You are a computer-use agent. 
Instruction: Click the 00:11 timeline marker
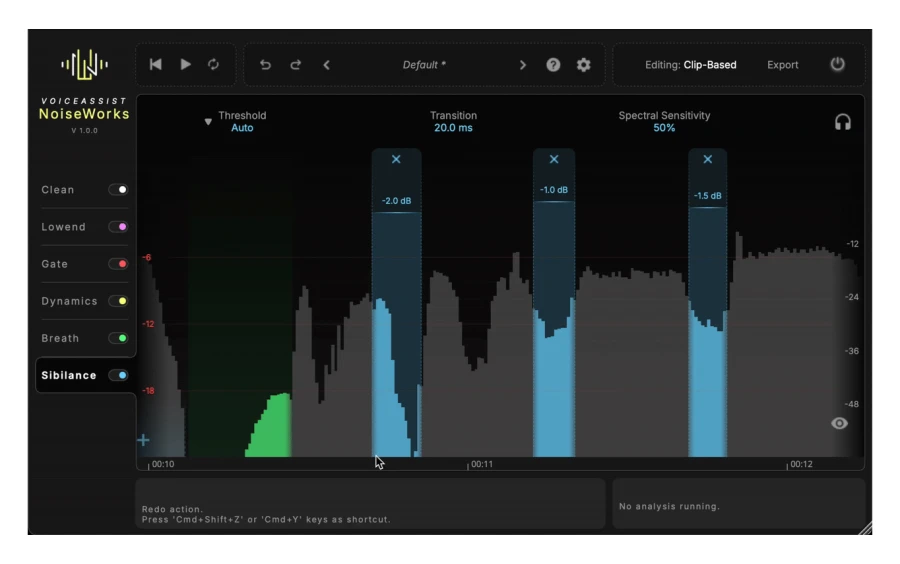click(x=481, y=464)
